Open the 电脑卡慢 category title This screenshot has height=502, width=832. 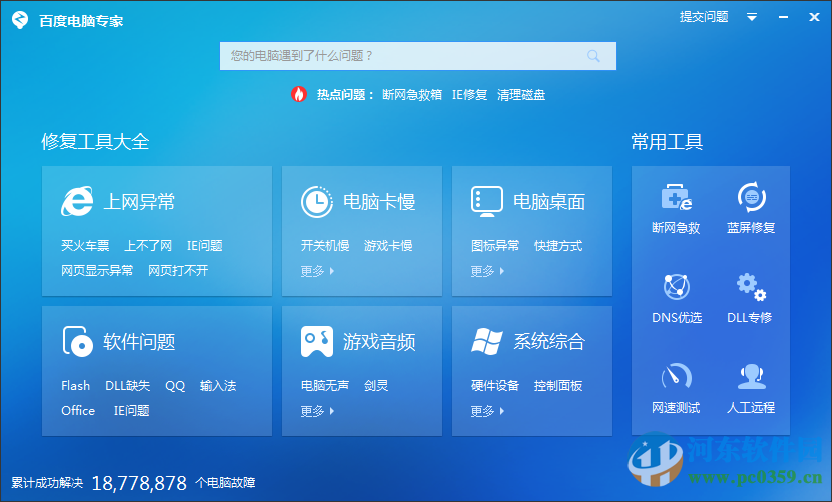click(x=379, y=202)
